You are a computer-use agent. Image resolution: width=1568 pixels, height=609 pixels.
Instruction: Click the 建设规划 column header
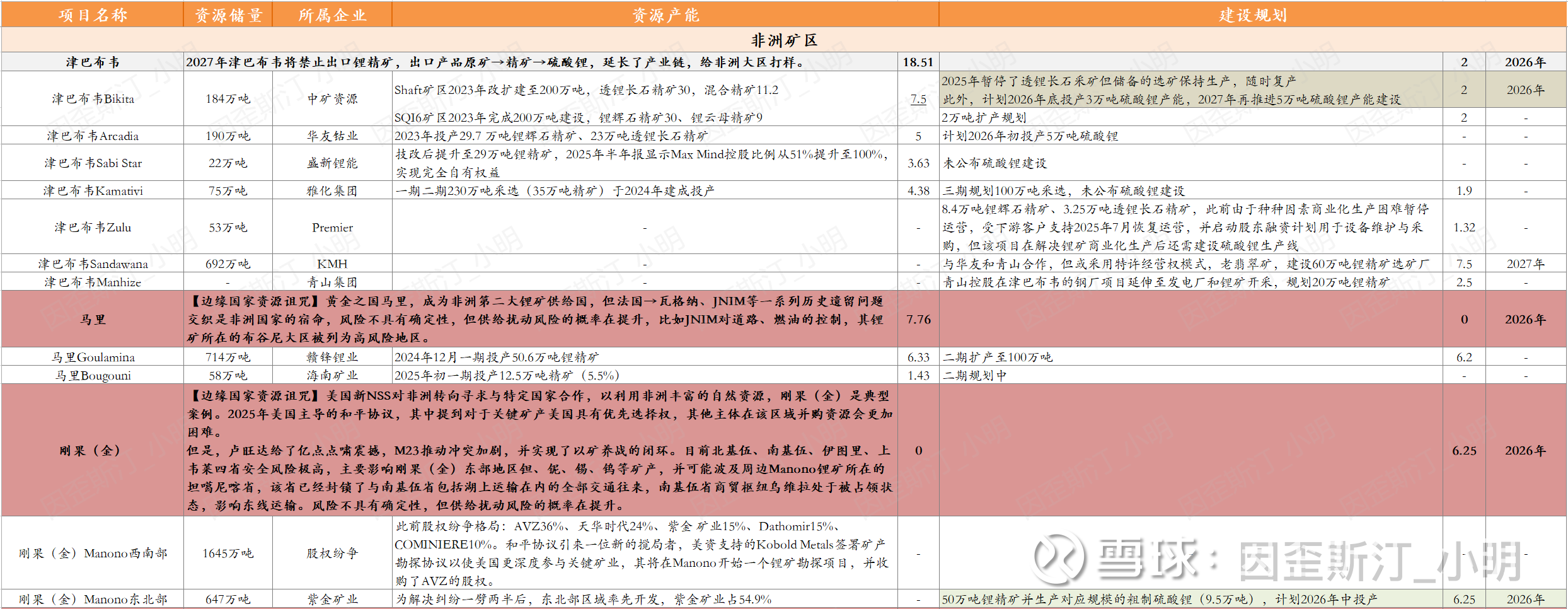pos(1253,14)
